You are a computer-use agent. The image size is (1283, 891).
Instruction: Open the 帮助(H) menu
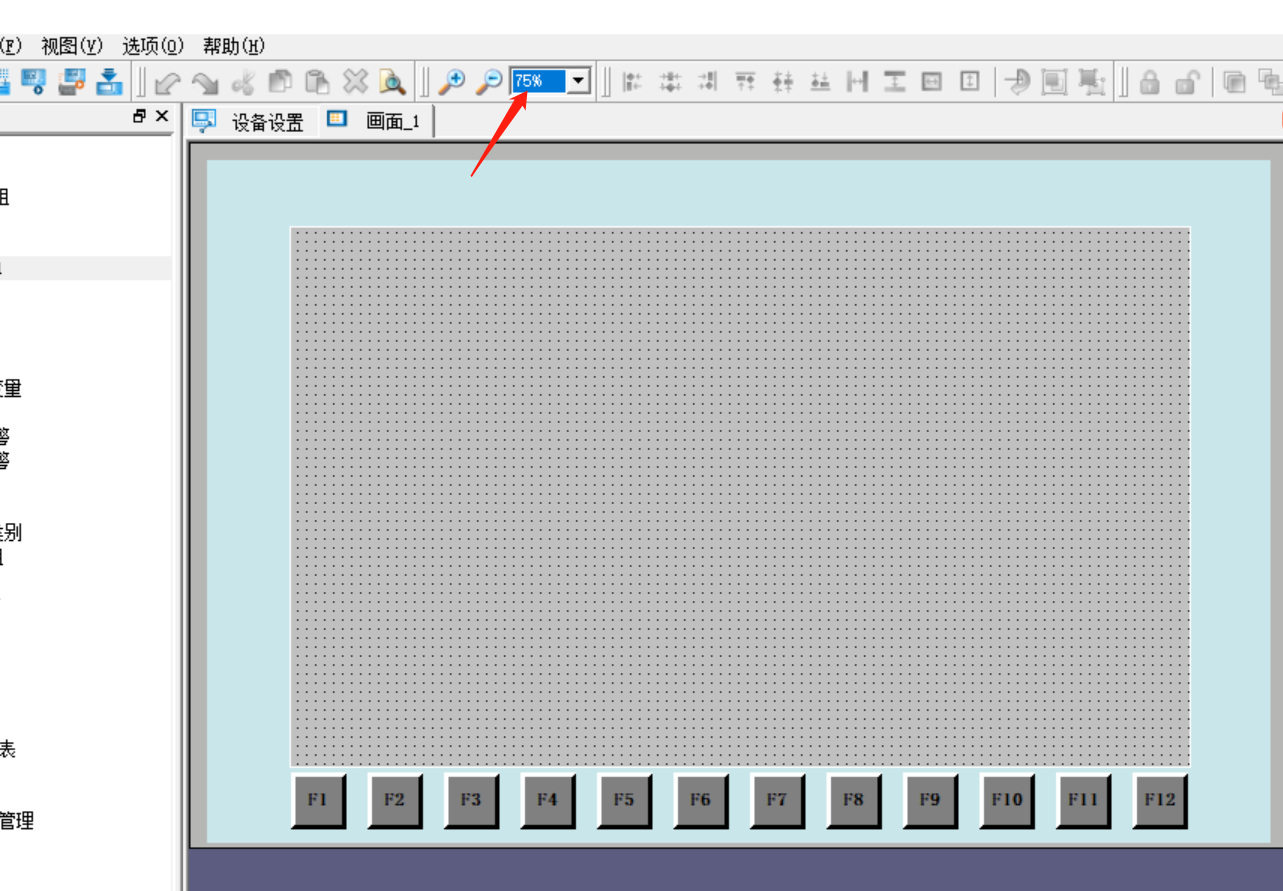tap(234, 46)
